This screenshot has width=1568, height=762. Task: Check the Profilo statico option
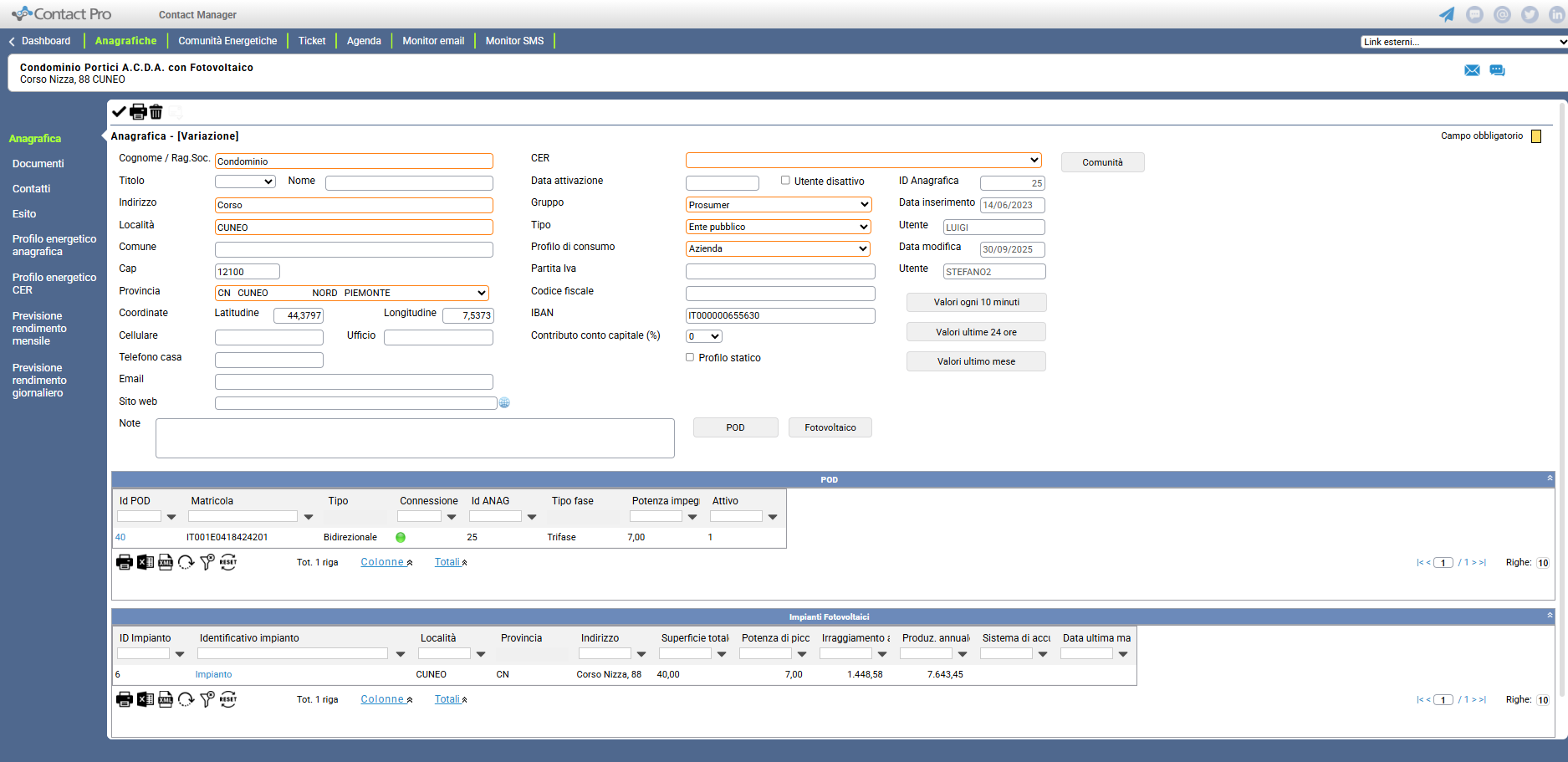690,357
